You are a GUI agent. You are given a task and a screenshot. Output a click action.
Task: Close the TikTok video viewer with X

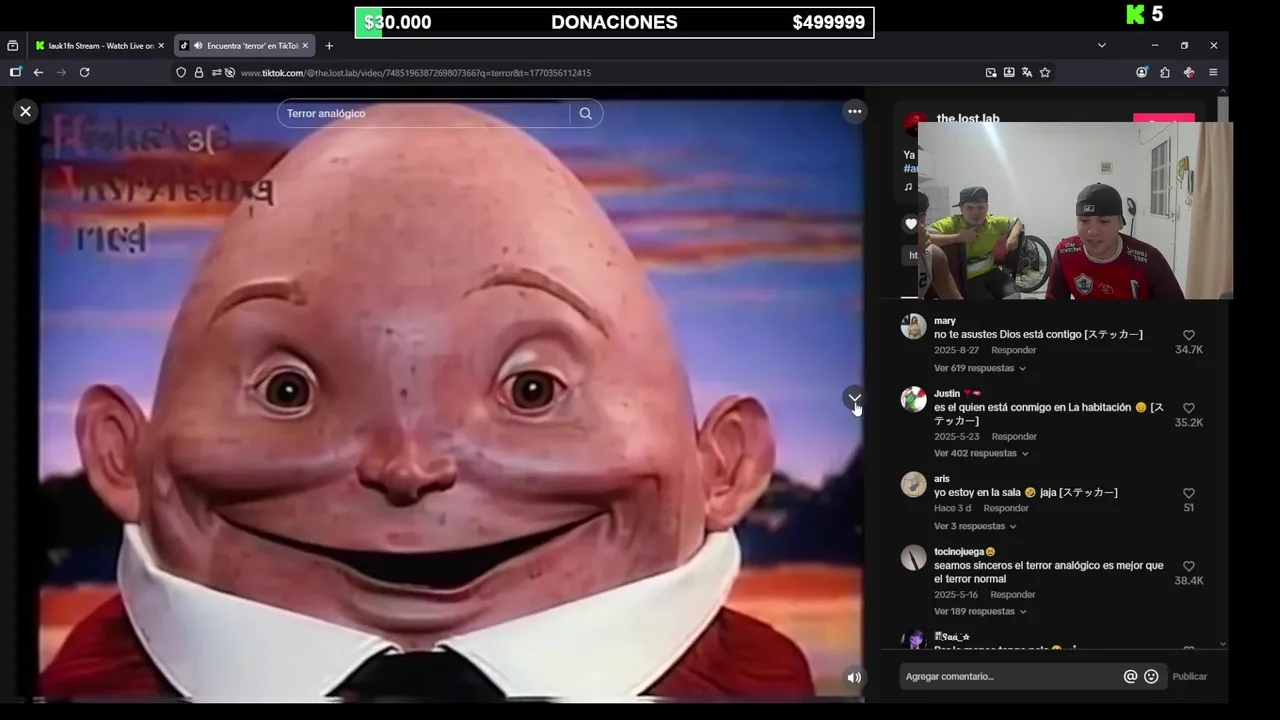[x=26, y=112]
